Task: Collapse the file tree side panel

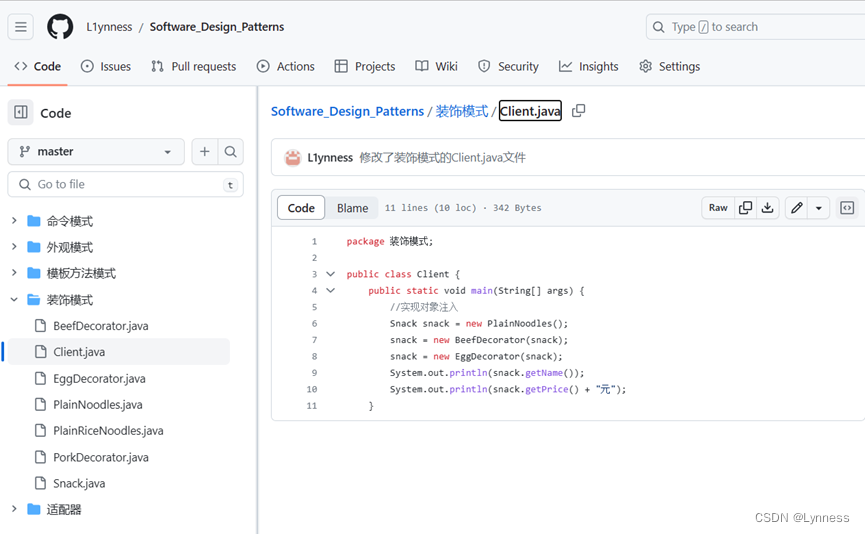Action: [20, 113]
